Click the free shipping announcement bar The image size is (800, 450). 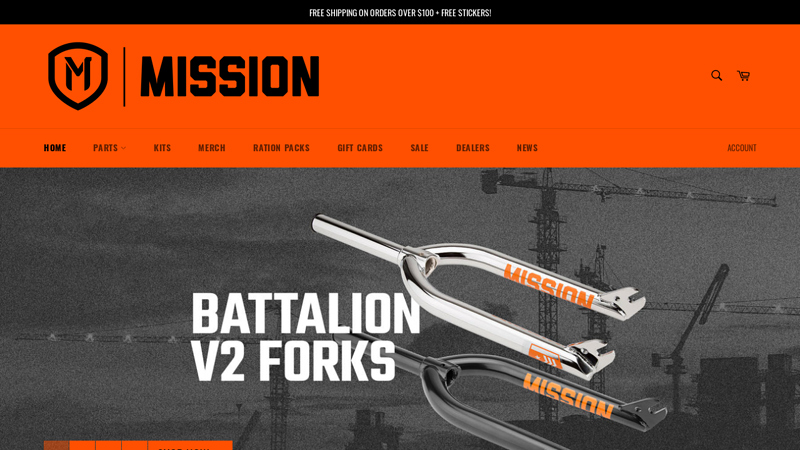[400, 13]
